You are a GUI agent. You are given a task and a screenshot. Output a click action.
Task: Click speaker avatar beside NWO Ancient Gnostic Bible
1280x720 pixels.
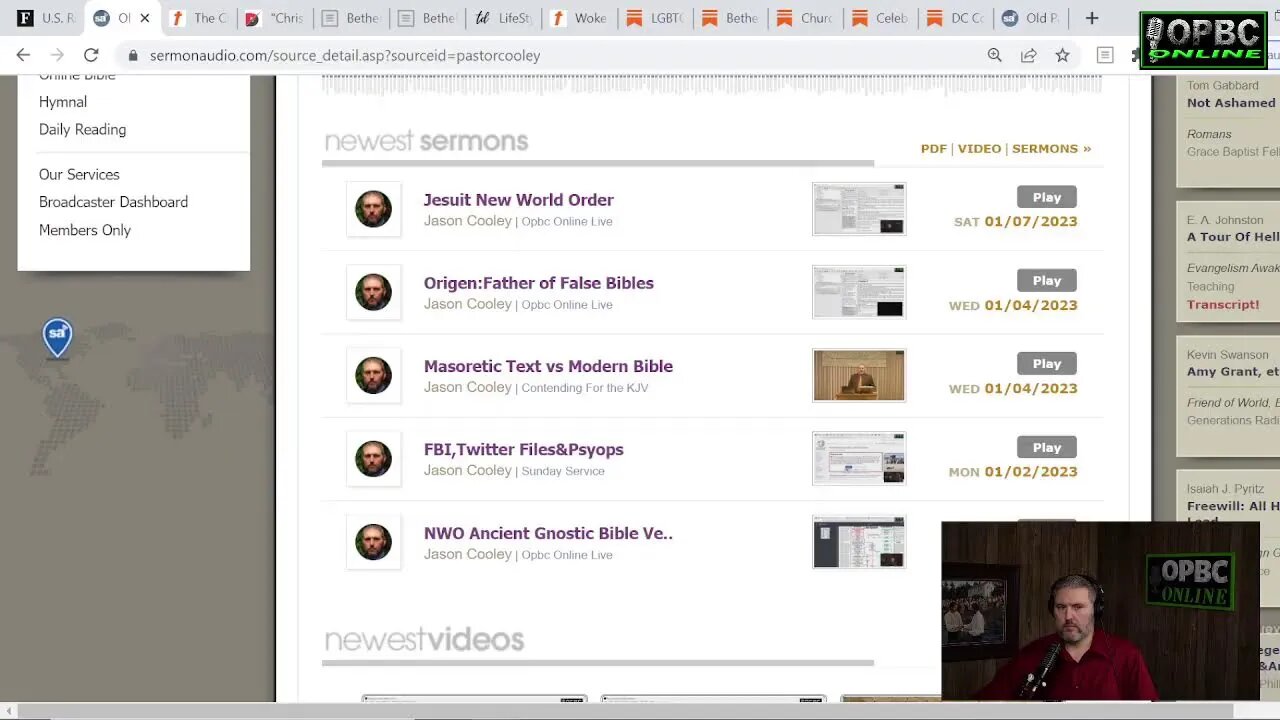373,542
